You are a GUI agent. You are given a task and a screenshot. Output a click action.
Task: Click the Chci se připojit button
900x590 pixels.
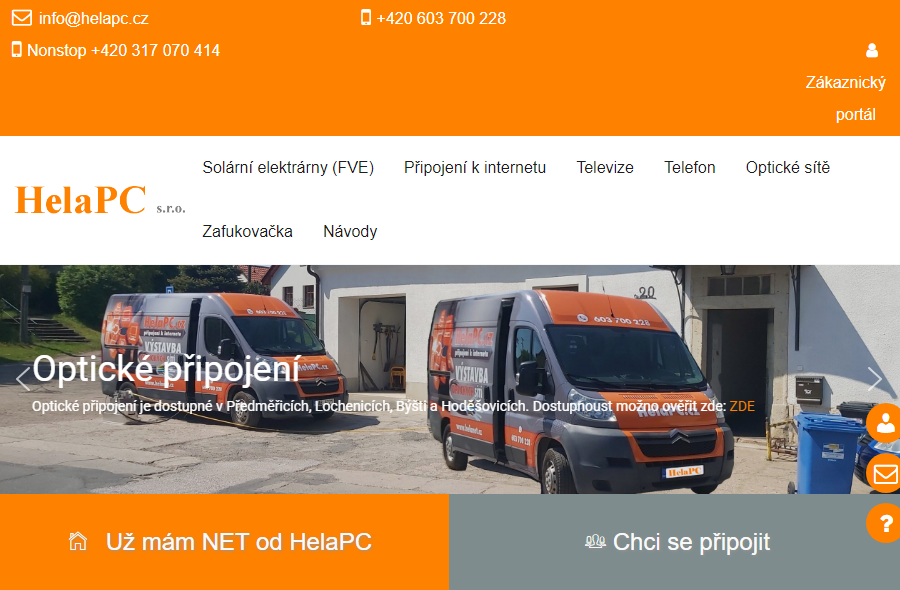pos(675,542)
